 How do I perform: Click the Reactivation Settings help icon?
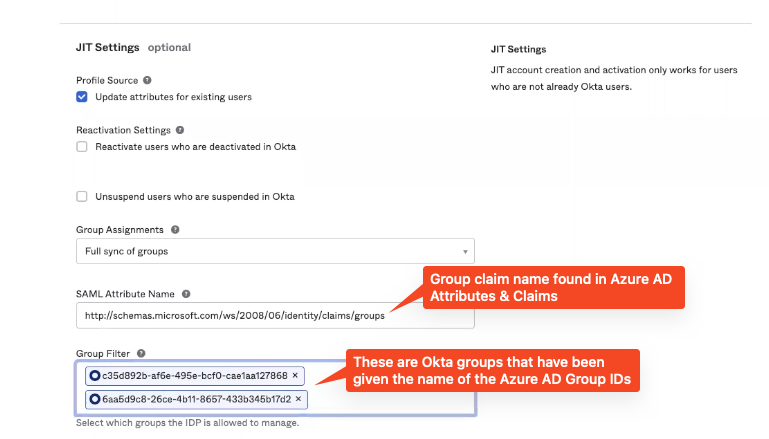click(x=180, y=130)
